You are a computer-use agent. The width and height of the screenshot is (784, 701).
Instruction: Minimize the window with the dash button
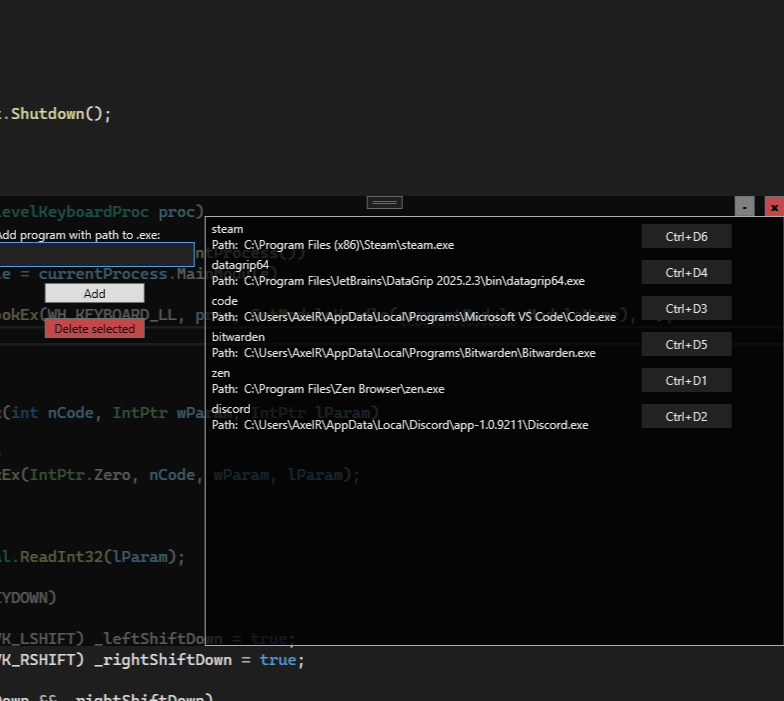click(x=744, y=207)
